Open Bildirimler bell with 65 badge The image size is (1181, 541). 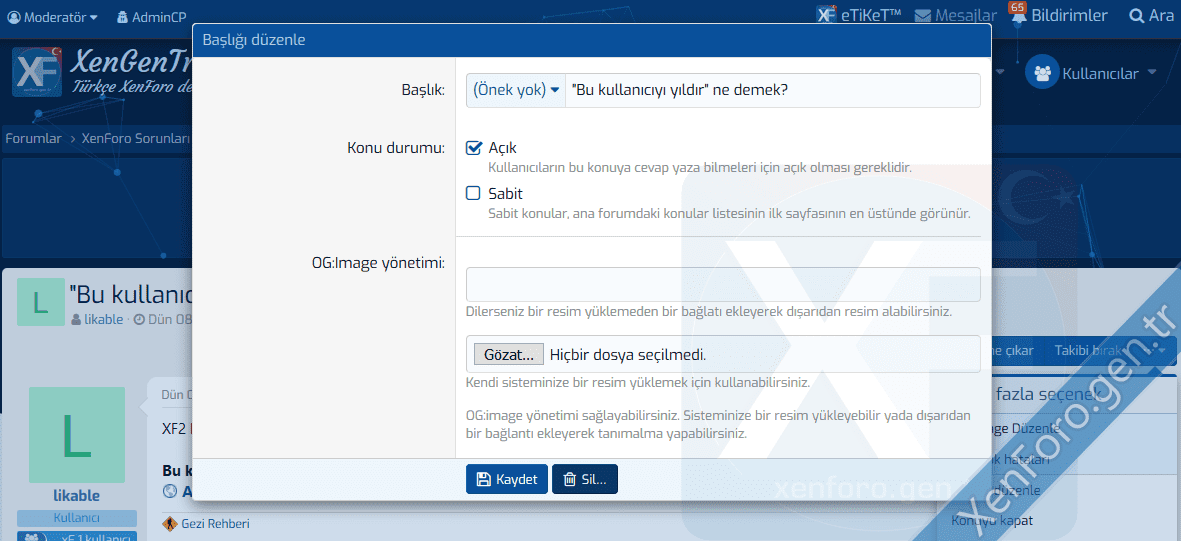coord(1018,16)
